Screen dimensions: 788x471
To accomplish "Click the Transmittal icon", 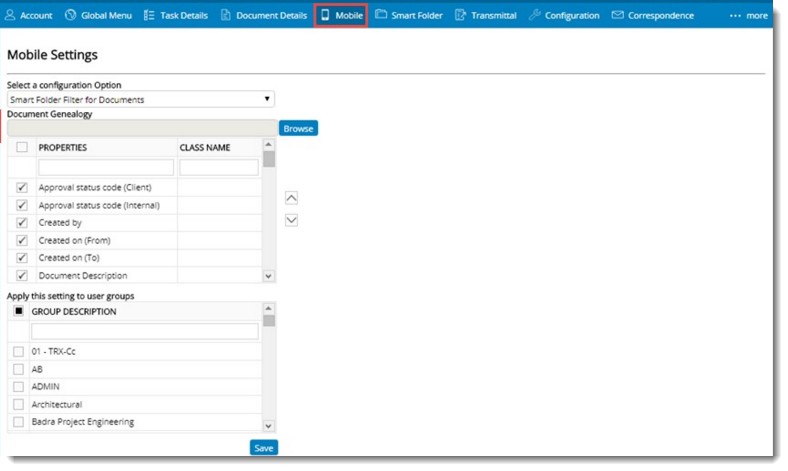I will (461, 15).
